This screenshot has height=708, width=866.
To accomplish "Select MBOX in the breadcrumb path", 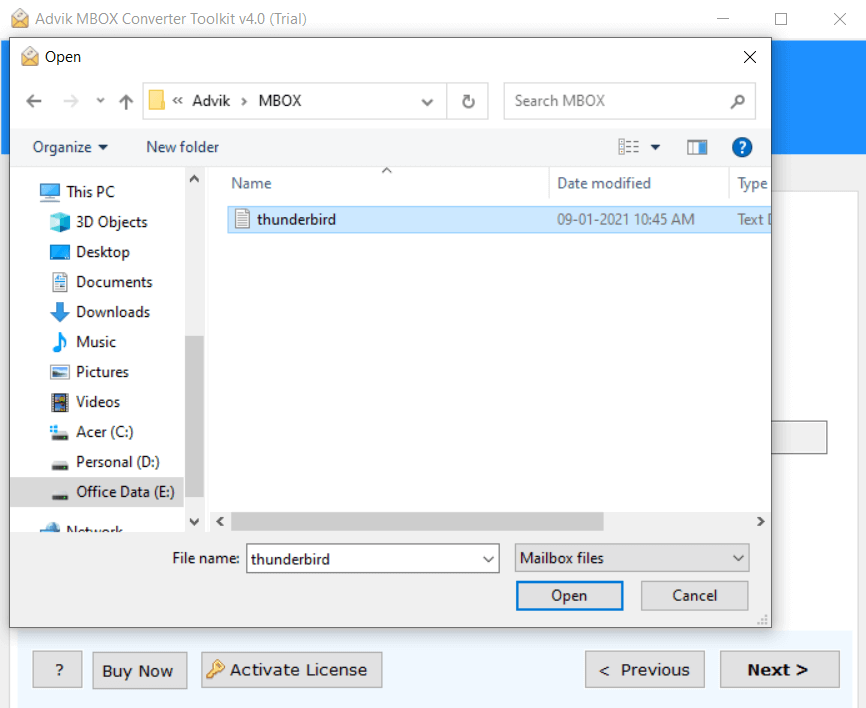I will point(280,101).
